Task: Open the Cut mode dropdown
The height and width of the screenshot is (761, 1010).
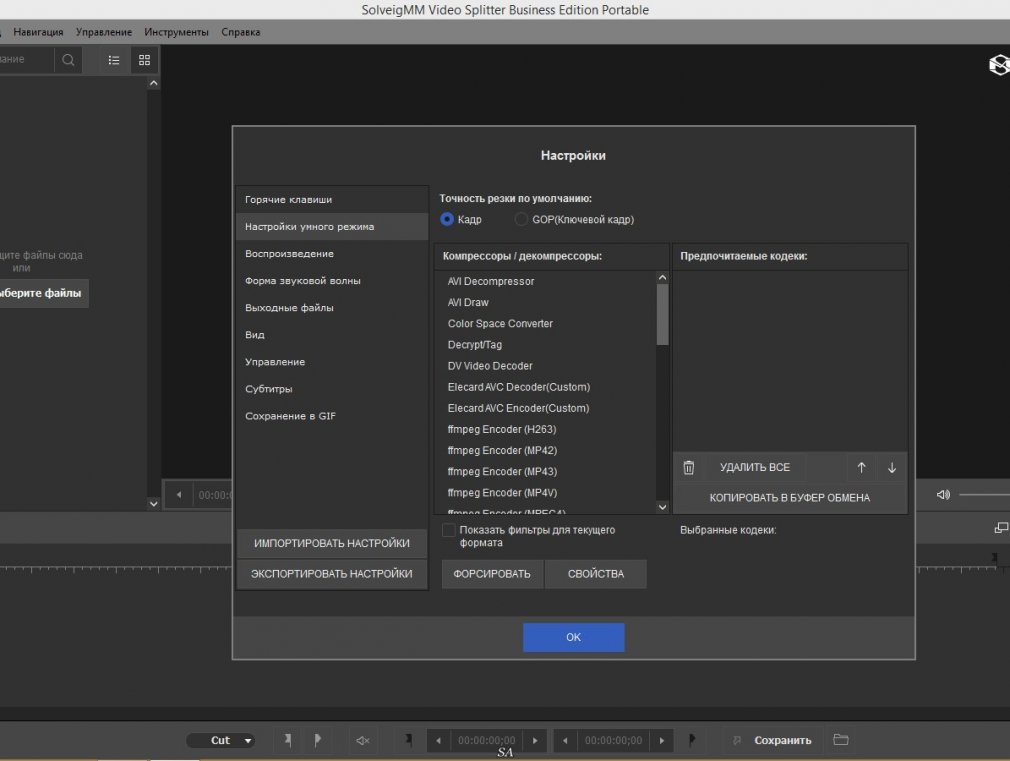Action: tap(221, 740)
